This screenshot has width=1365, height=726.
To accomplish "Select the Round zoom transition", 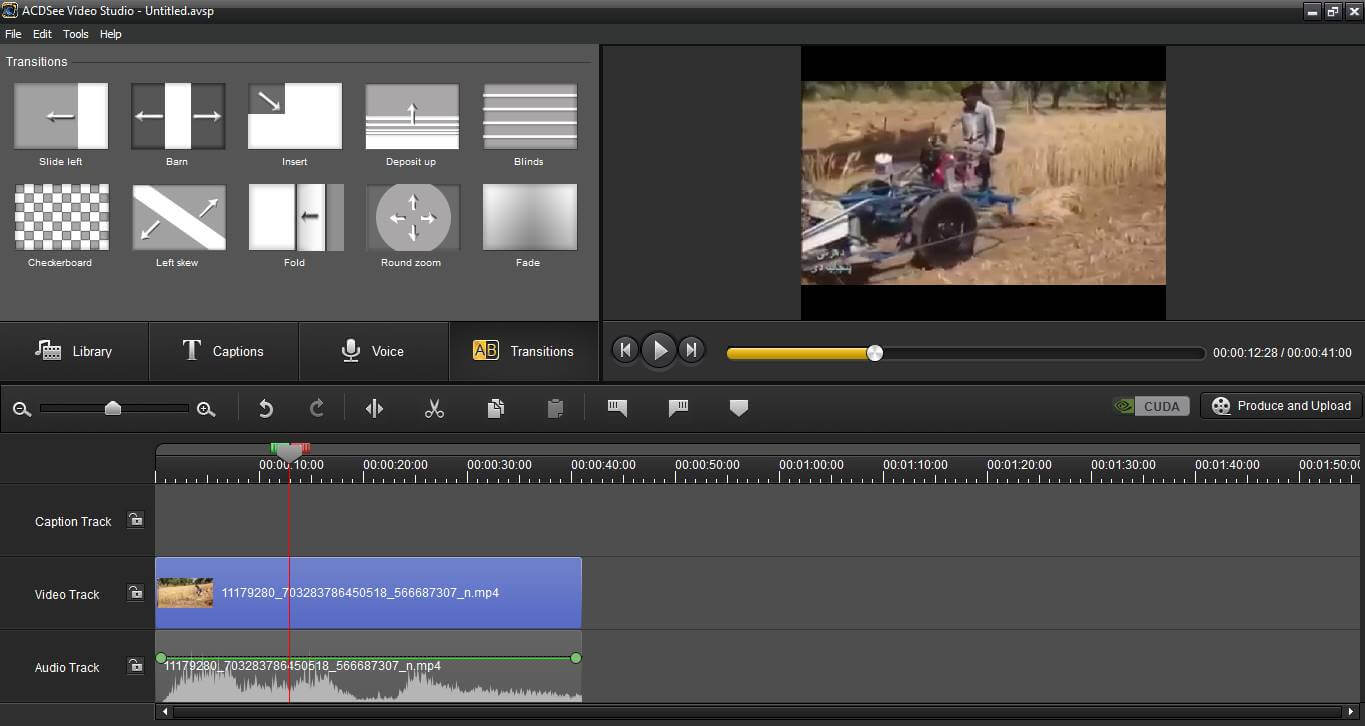I will [412, 217].
